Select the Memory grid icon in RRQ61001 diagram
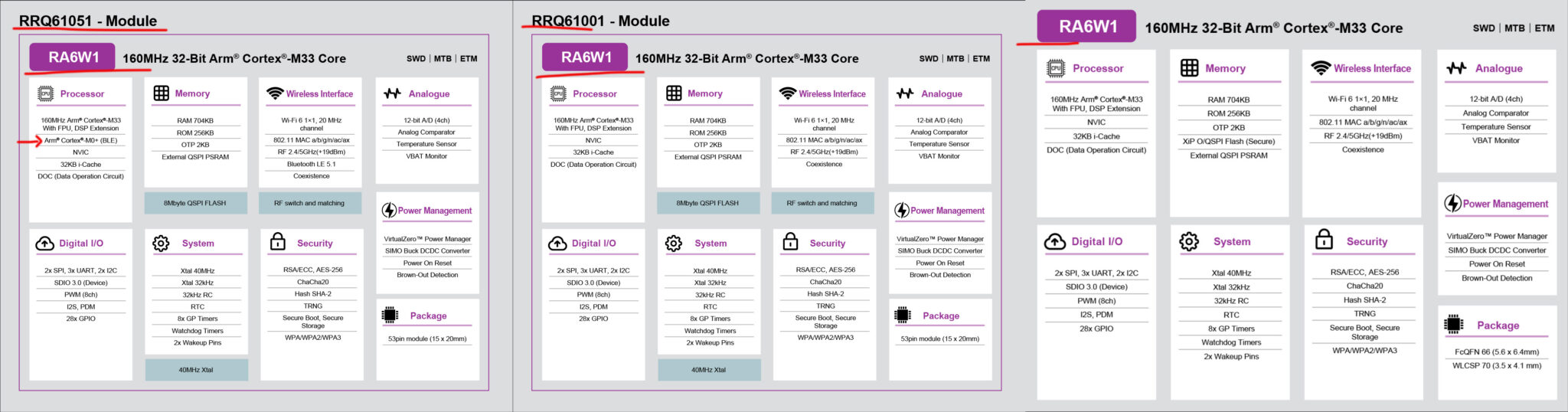Screen dimensions: 1568x412 pyautogui.click(x=674, y=93)
